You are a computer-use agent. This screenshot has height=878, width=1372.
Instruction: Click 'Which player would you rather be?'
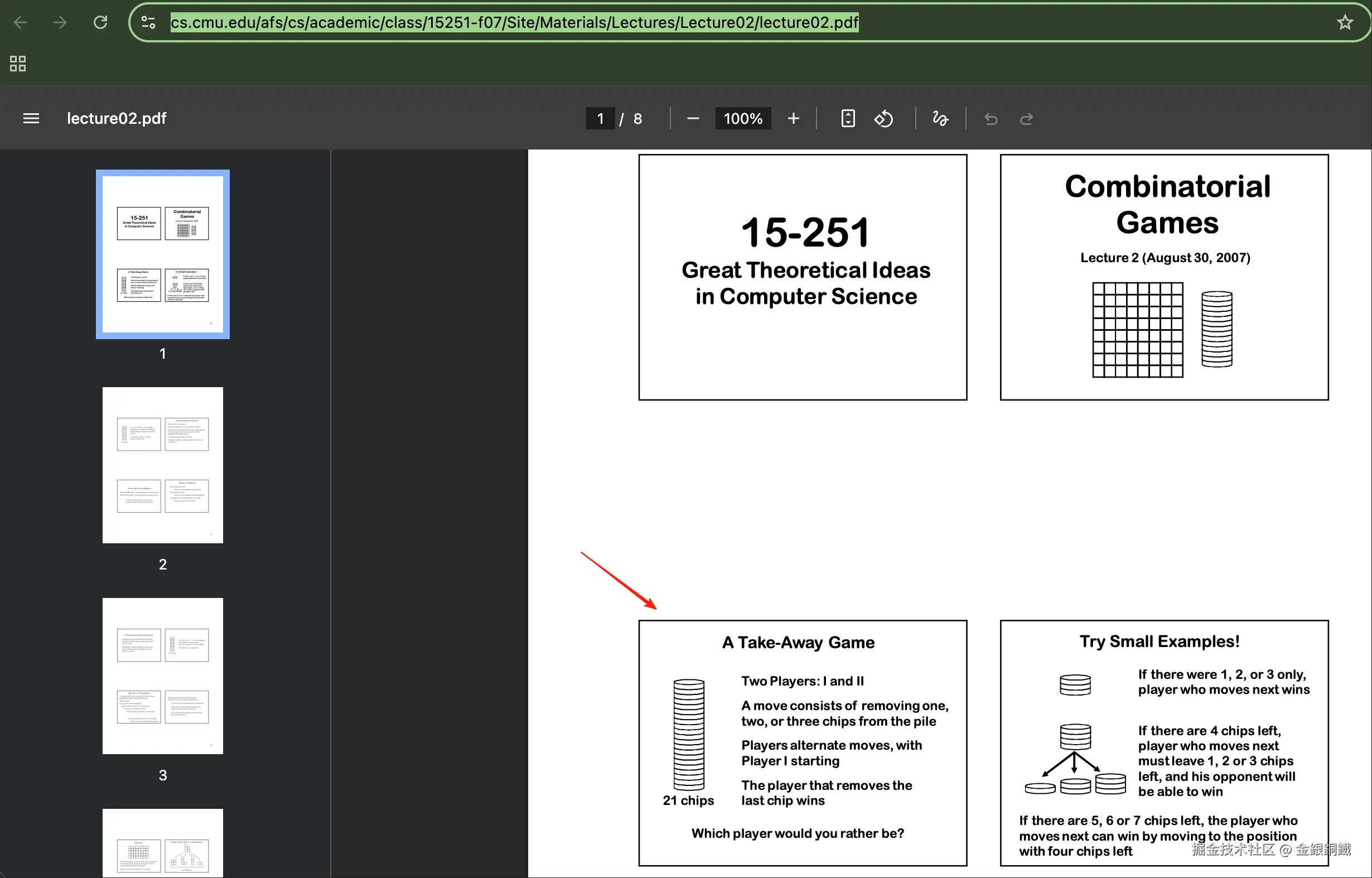click(798, 833)
